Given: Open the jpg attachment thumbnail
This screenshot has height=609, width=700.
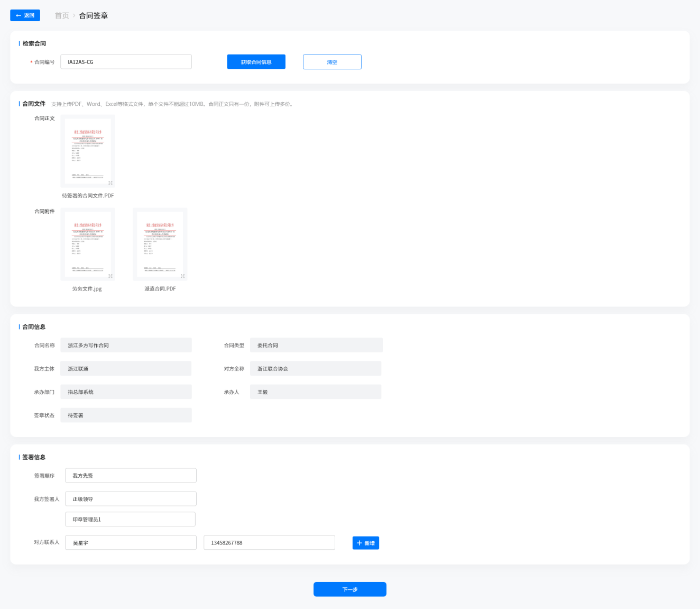Looking at the screenshot, I should (88, 244).
